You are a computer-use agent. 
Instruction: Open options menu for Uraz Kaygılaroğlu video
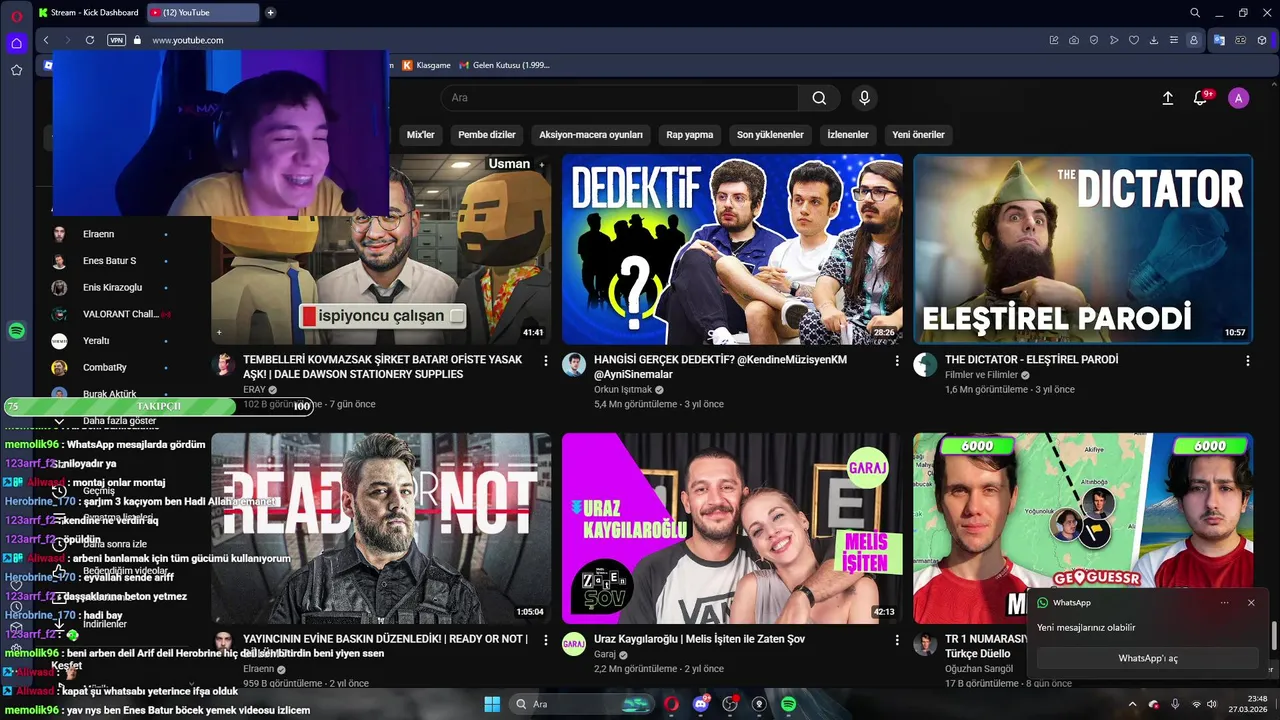896,639
